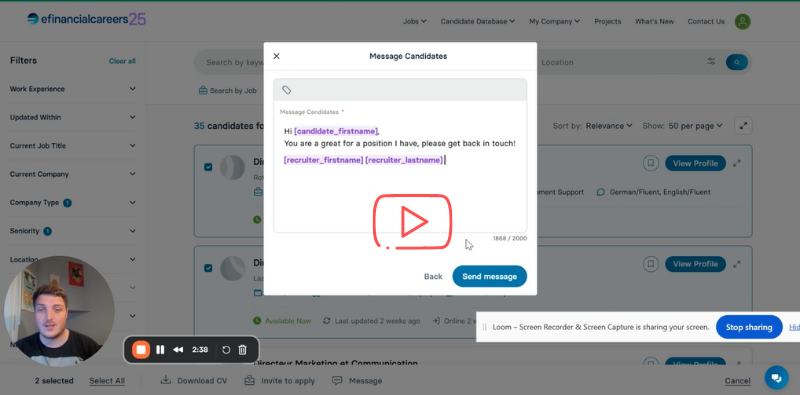Image resolution: width=800 pixels, height=395 pixels.
Task: Uncheck first candidate checkbox
Action: 208,167
